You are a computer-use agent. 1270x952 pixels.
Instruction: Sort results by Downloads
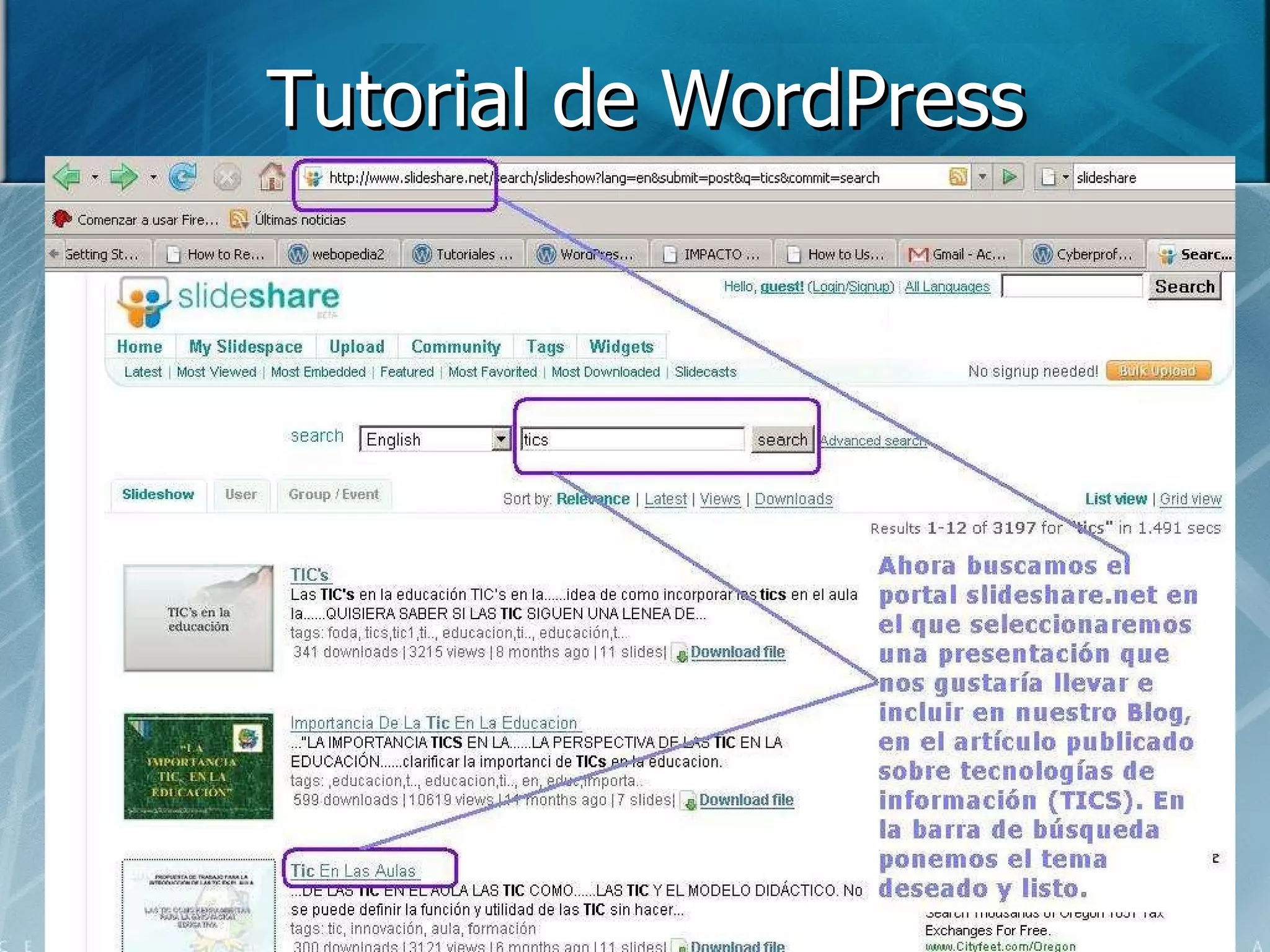pos(793,499)
